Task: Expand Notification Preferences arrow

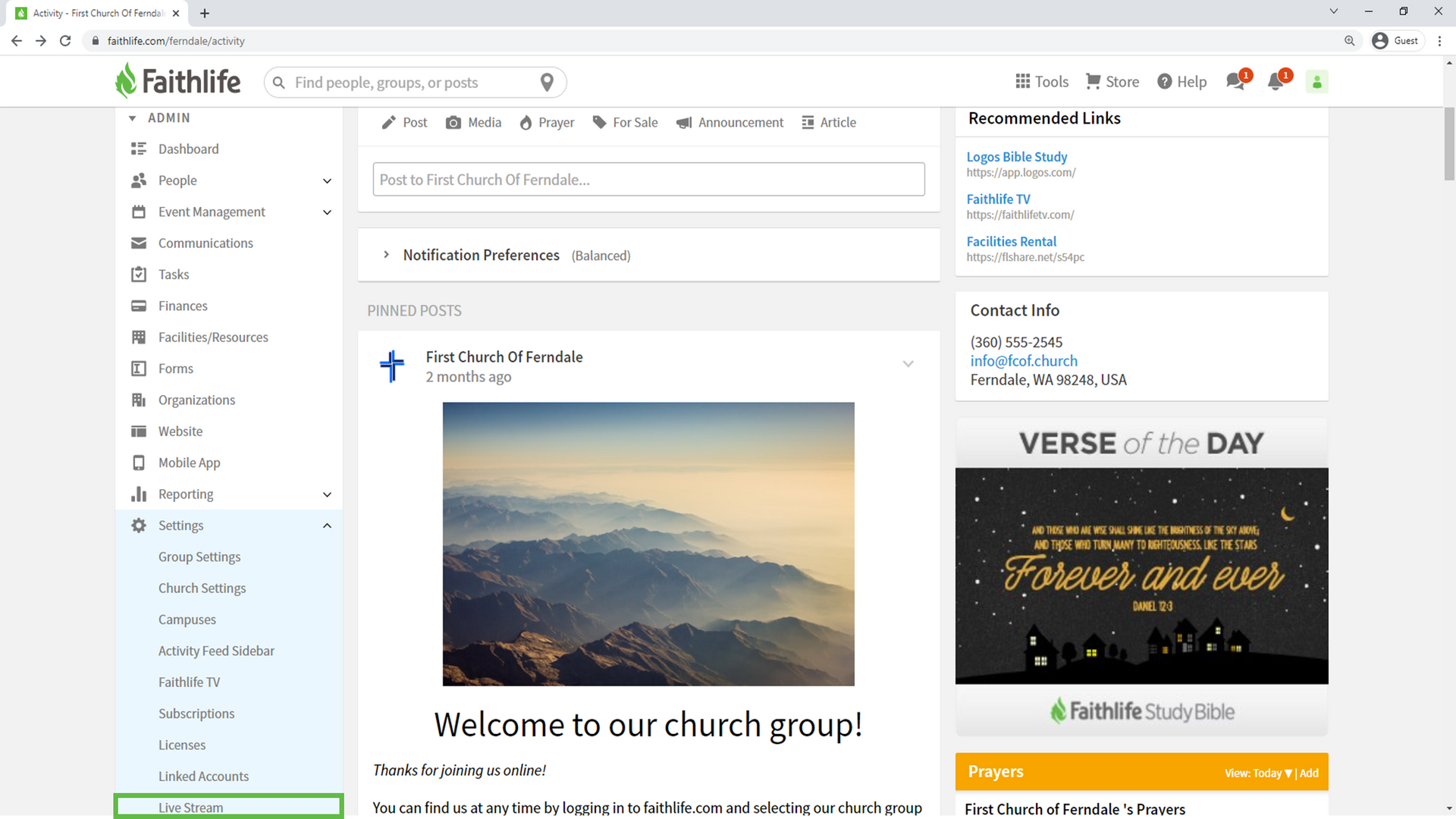Action: pyautogui.click(x=386, y=255)
